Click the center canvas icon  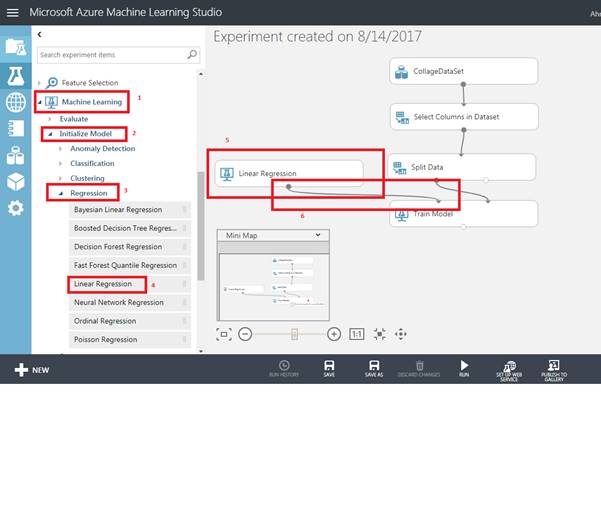click(x=379, y=334)
